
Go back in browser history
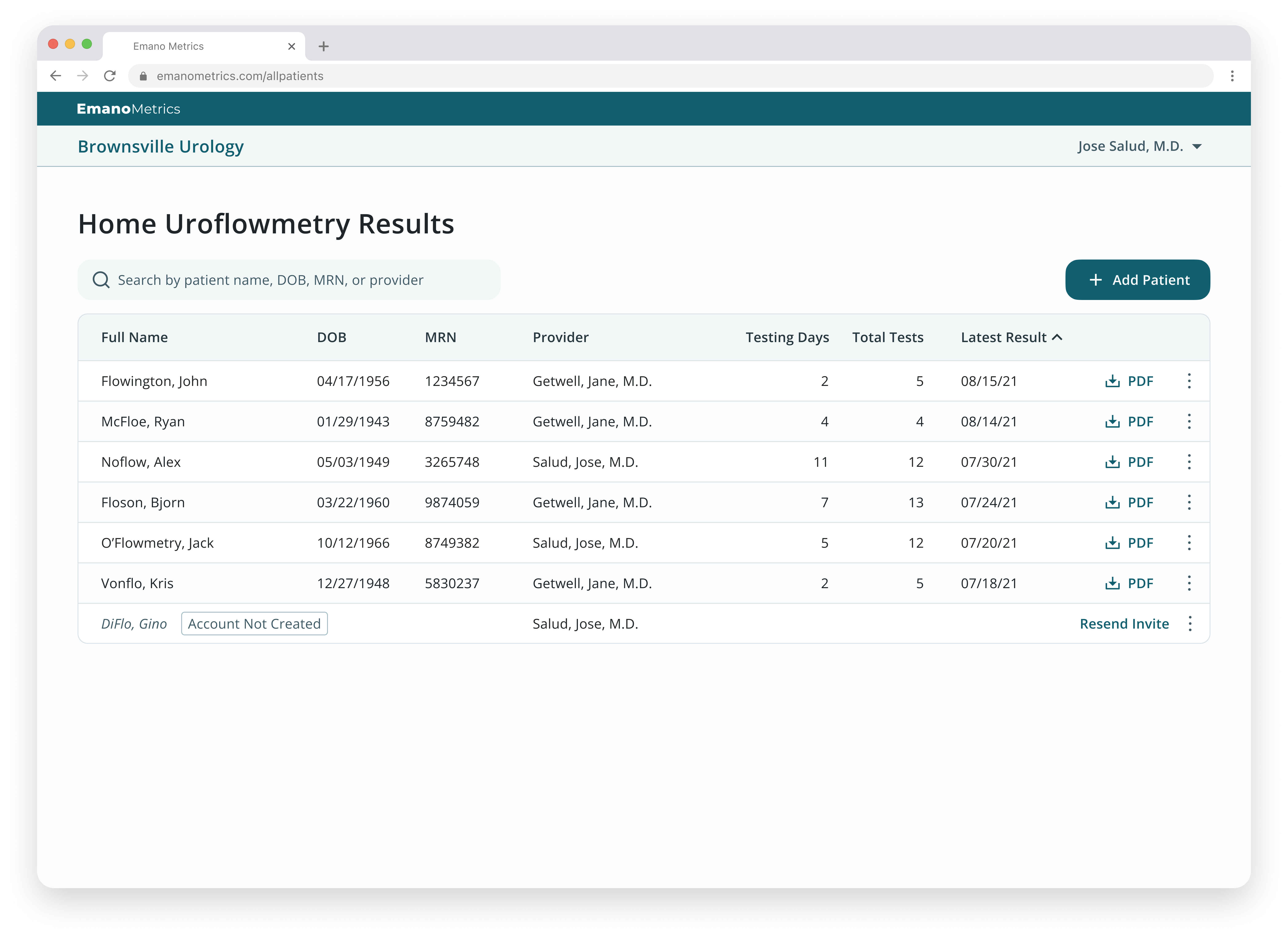(x=55, y=76)
